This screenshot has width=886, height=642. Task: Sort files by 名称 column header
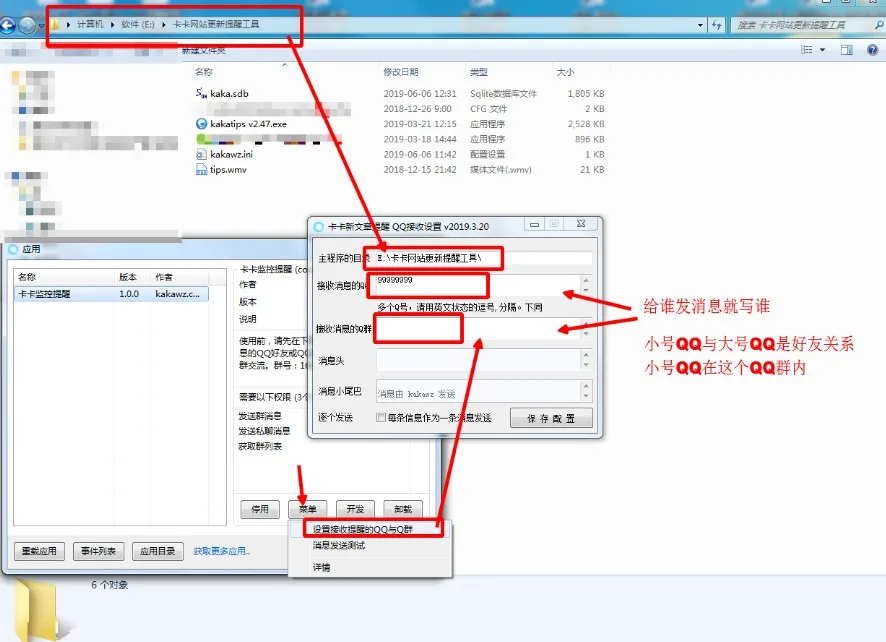pyautogui.click(x=204, y=72)
